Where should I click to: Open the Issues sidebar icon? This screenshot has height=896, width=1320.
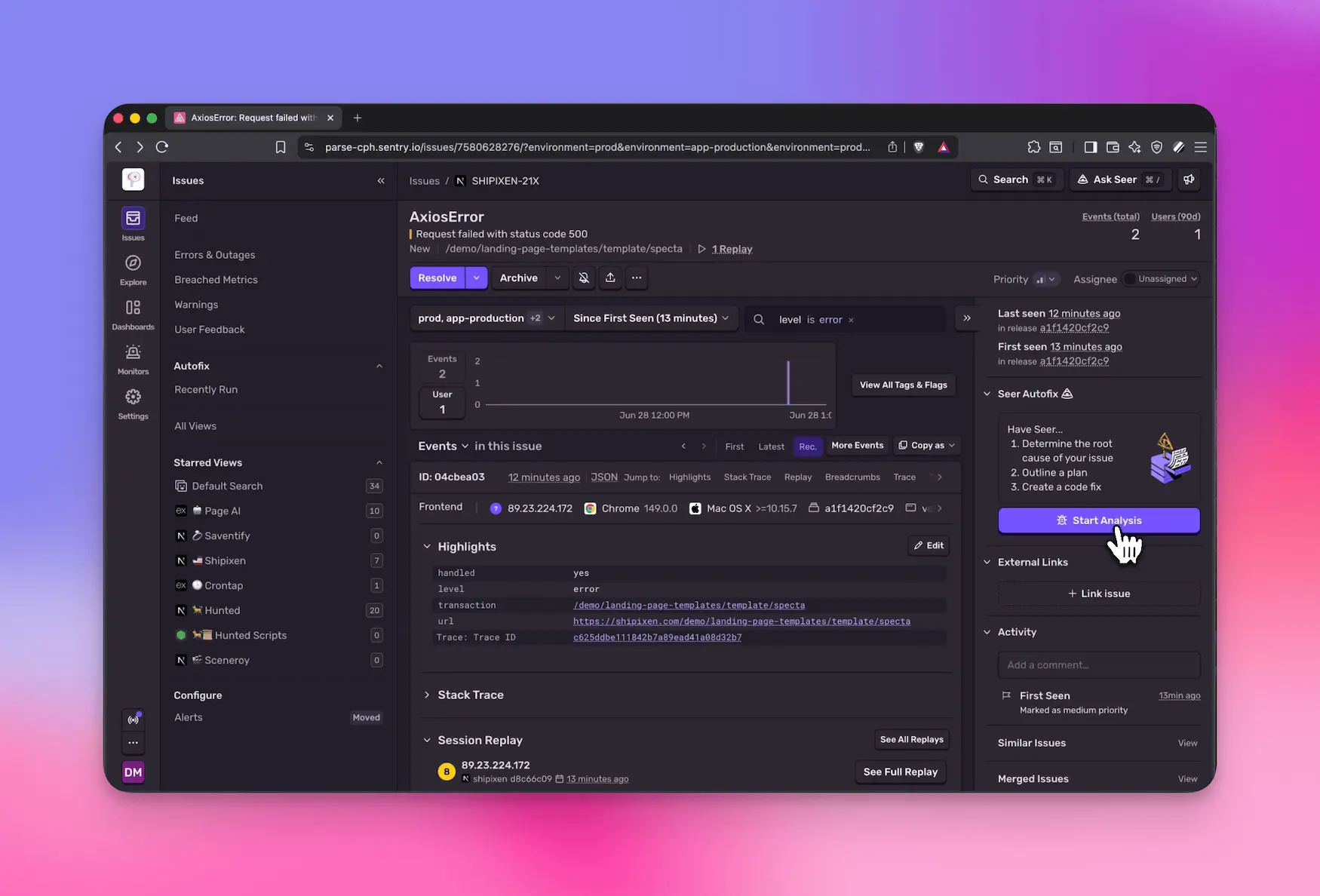(x=133, y=219)
